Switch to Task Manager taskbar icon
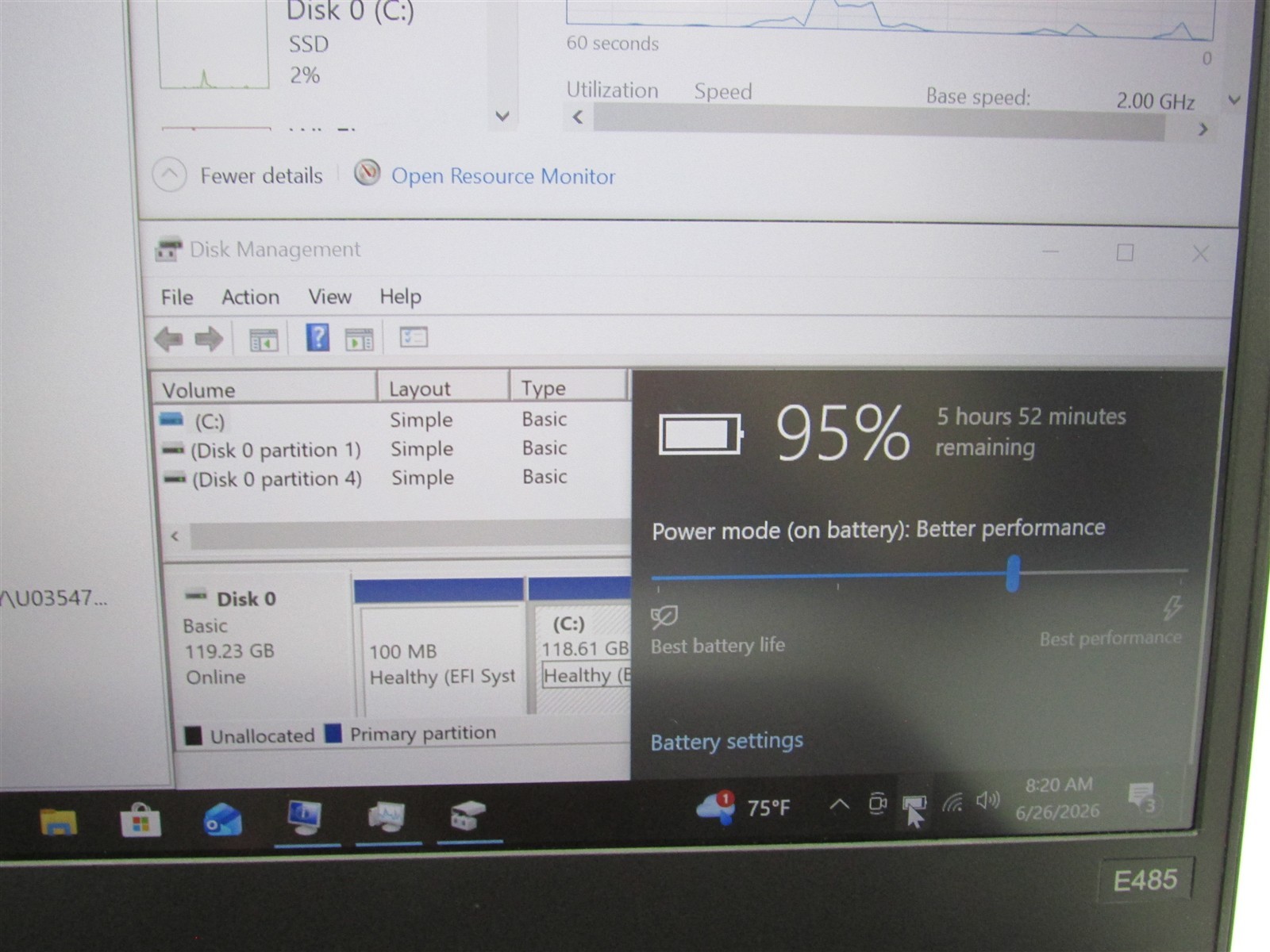This screenshot has height=952, width=1270. tap(387, 817)
